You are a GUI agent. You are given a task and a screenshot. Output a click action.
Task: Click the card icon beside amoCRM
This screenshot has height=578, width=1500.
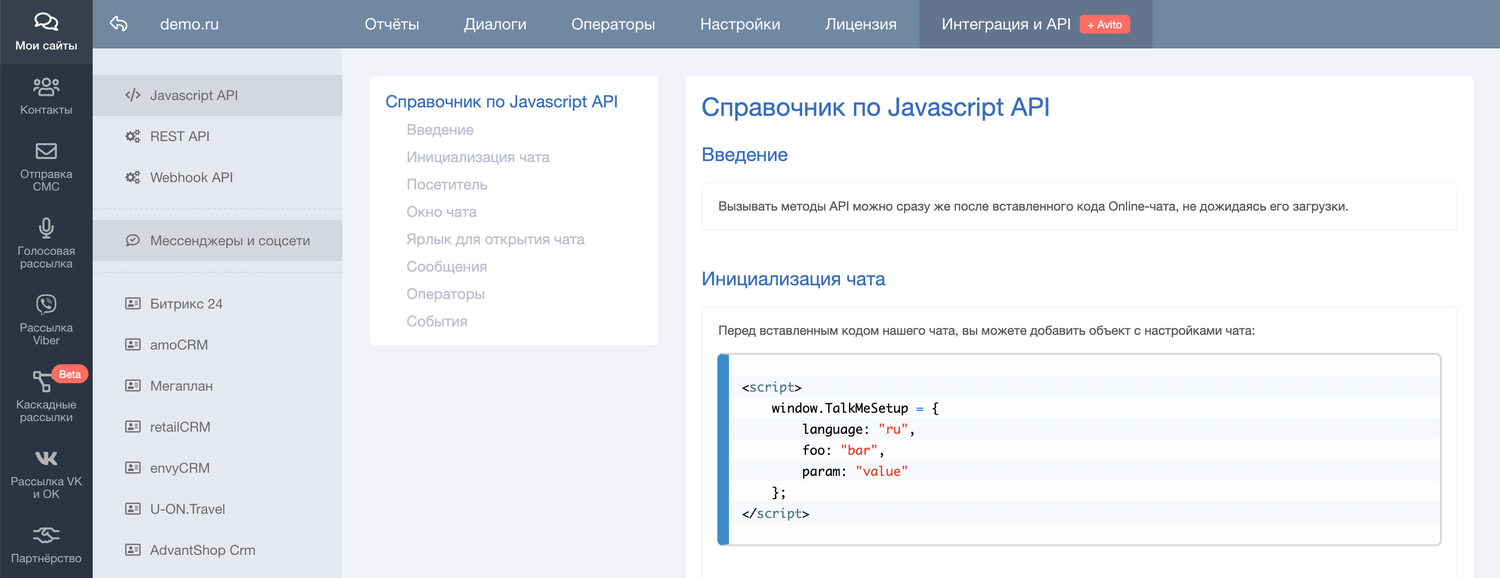click(x=132, y=344)
